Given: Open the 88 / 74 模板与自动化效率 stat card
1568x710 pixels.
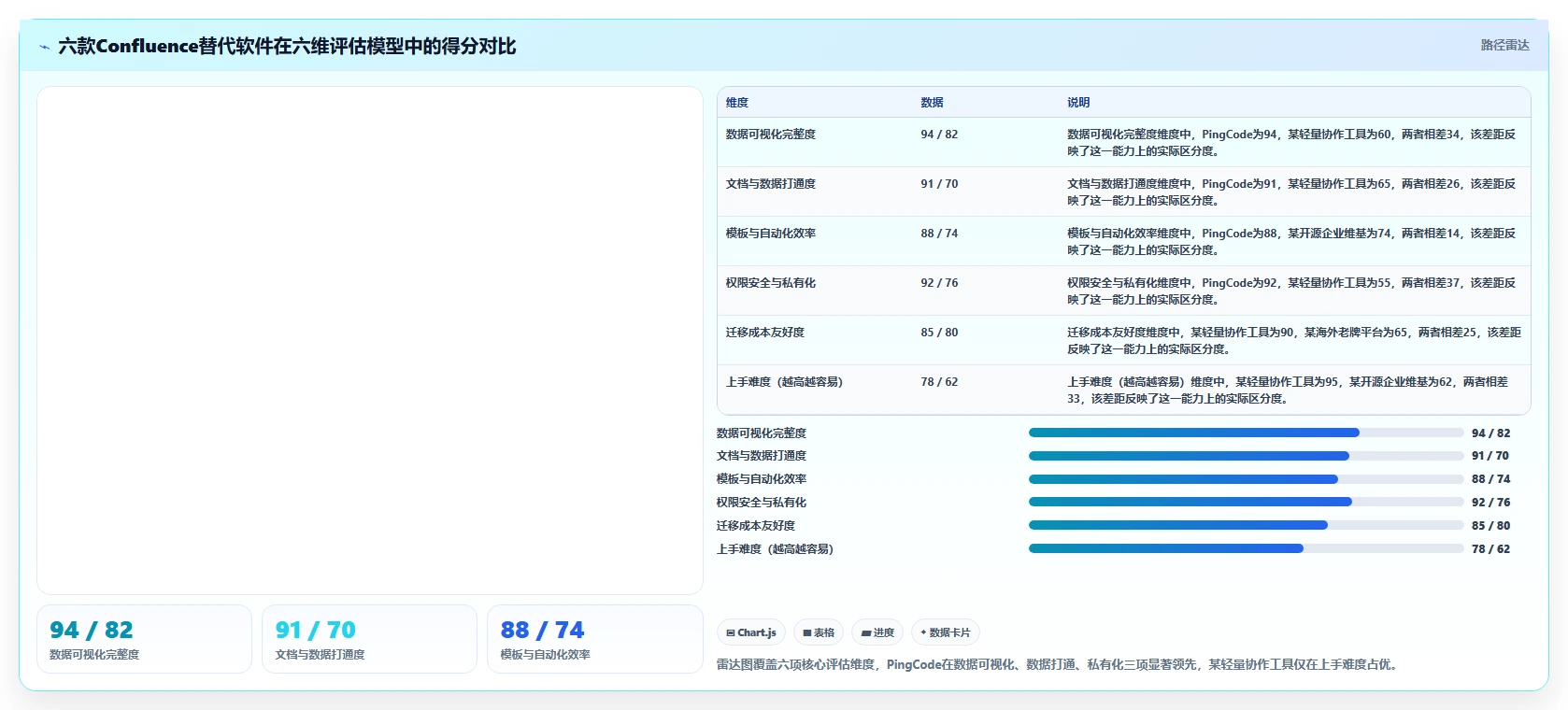Looking at the screenshot, I should (594, 639).
